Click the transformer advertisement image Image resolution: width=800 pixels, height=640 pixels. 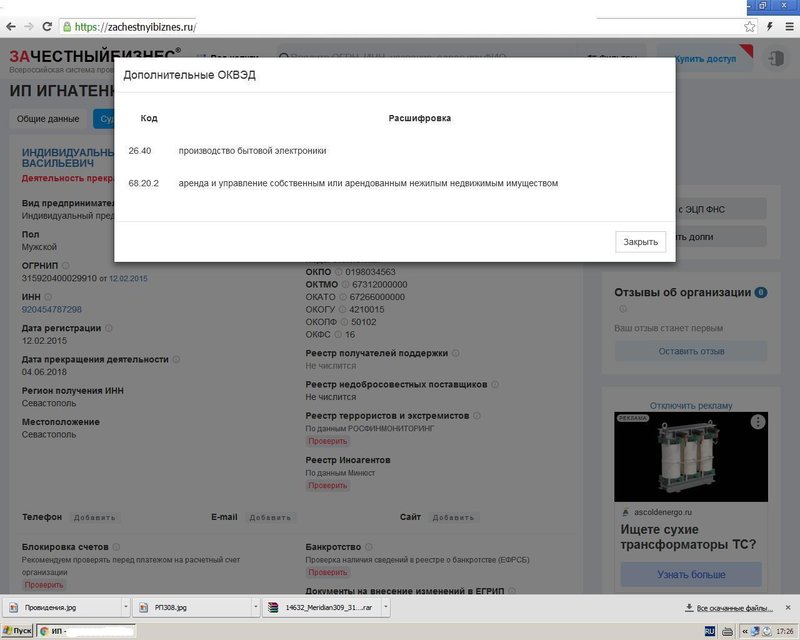click(691, 457)
